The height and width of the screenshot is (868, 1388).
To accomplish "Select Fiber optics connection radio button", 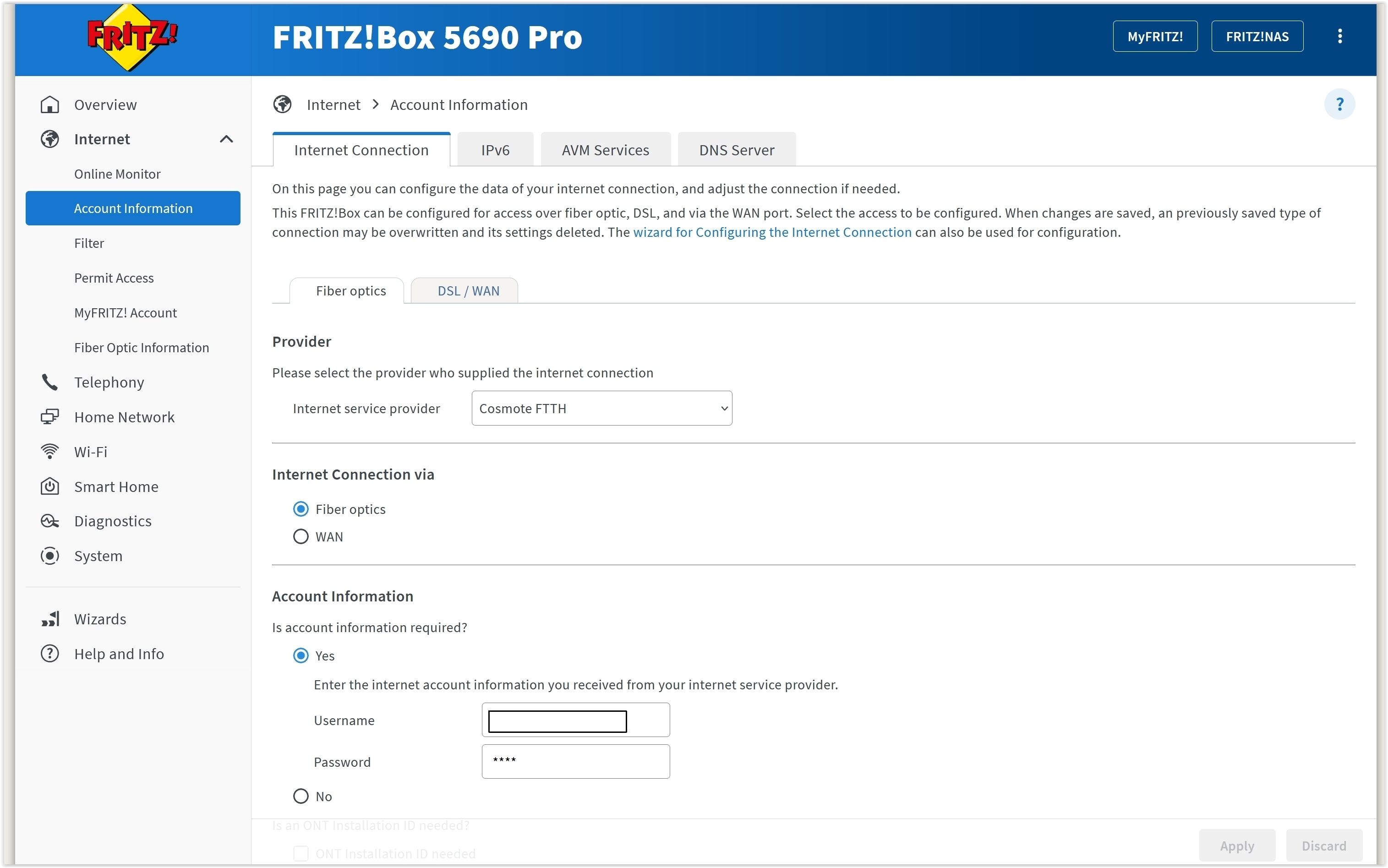I will click(x=300, y=509).
